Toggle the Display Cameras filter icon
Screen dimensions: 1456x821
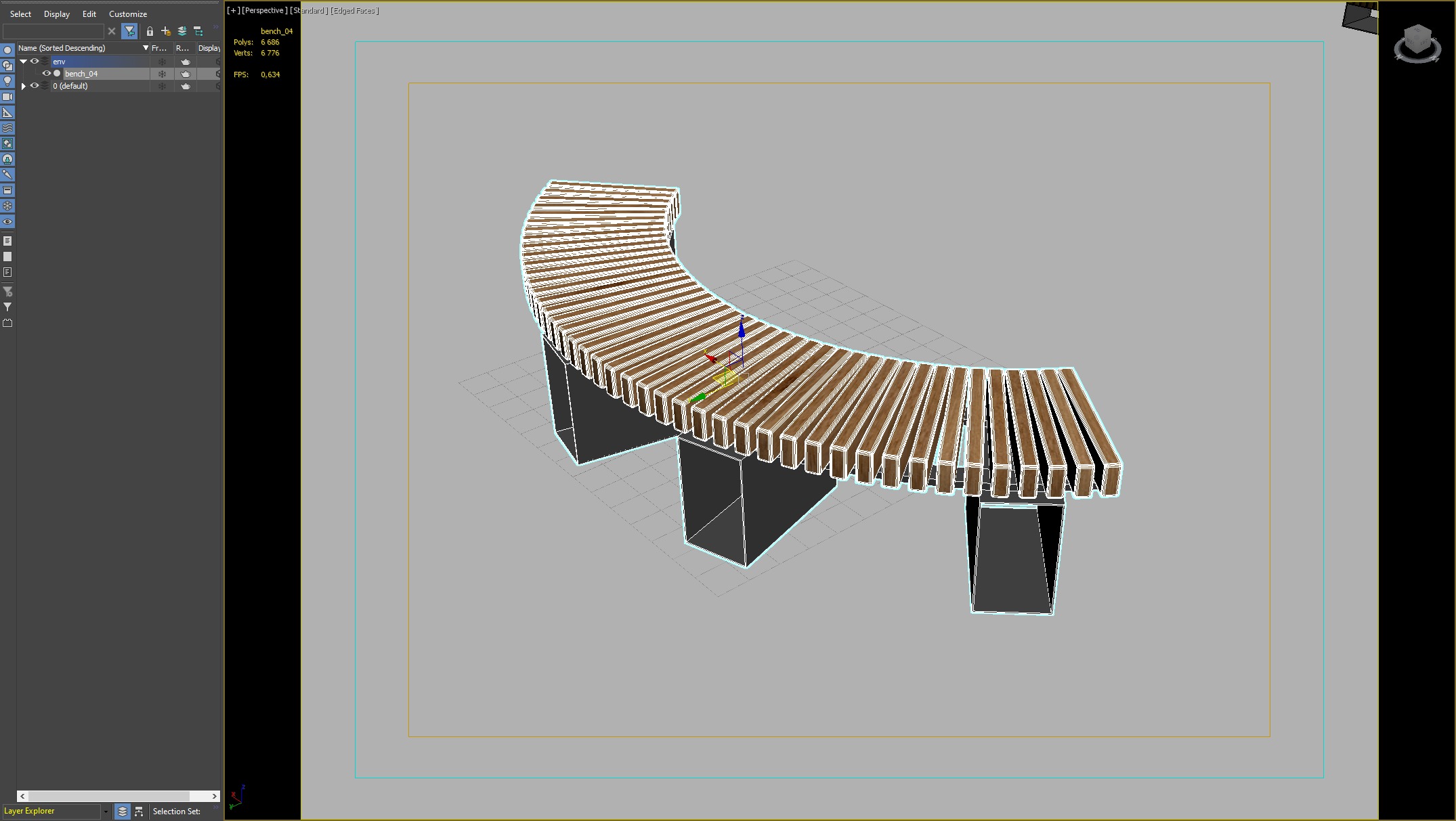pyautogui.click(x=7, y=97)
